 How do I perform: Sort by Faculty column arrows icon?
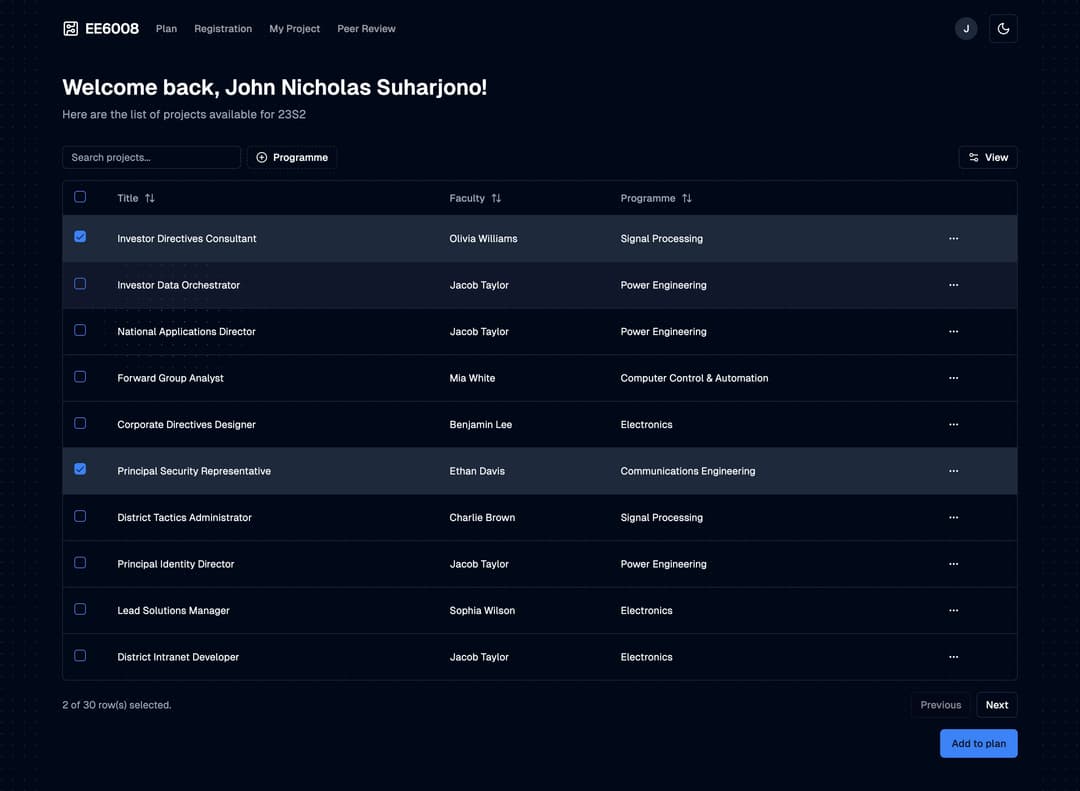pyautogui.click(x=496, y=198)
